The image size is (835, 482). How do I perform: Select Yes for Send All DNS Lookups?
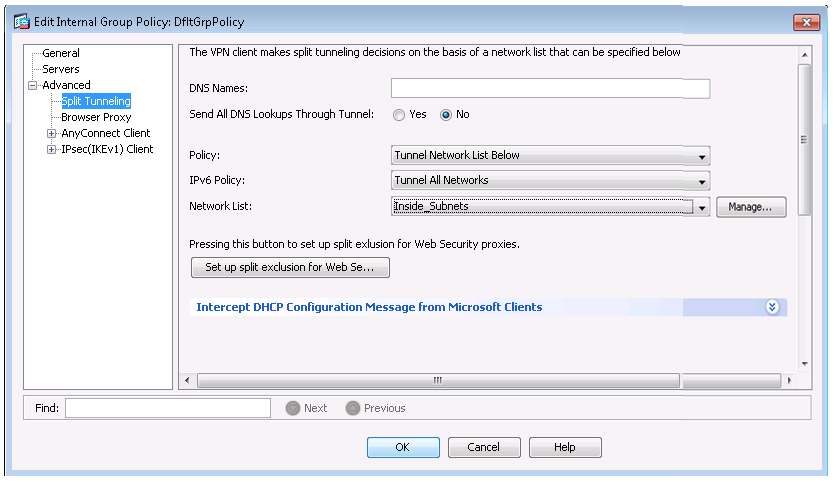coord(399,115)
